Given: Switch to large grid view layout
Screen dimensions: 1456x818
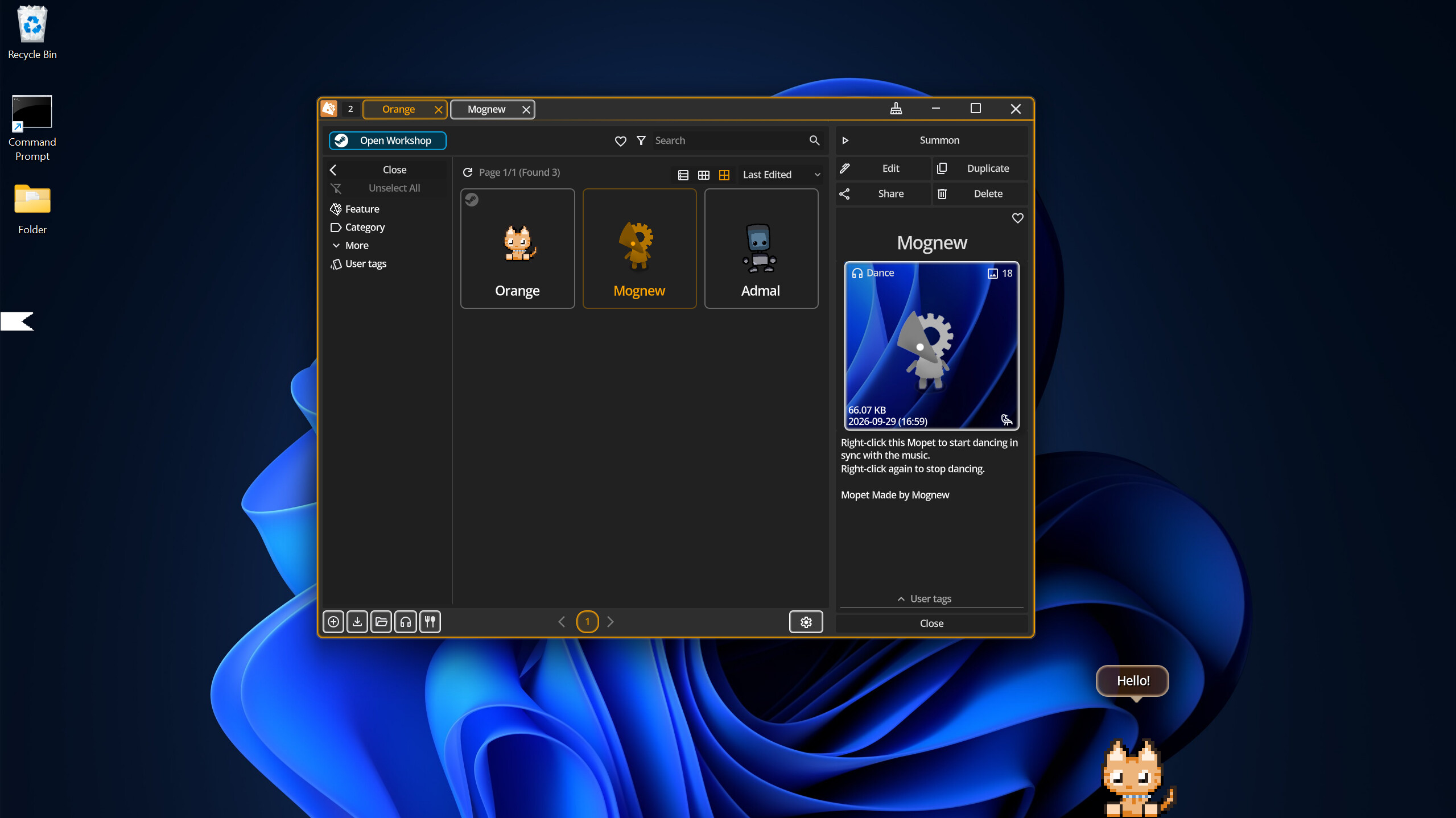Looking at the screenshot, I should [x=724, y=175].
